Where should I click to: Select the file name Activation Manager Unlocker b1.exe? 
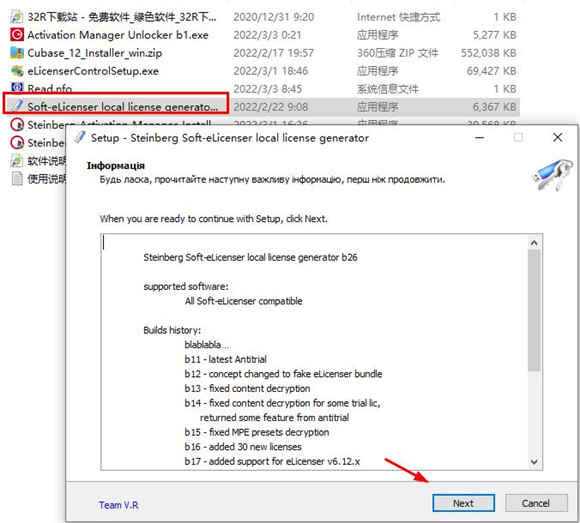click(118, 35)
